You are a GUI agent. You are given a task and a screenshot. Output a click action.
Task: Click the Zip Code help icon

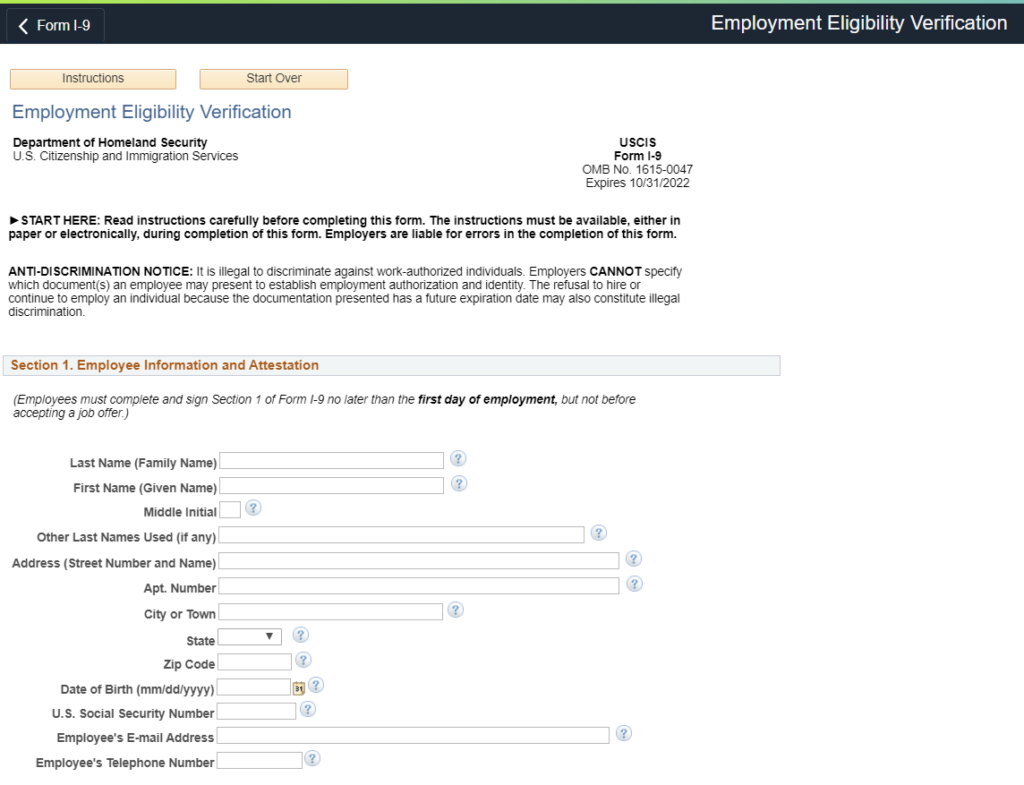[303, 660]
